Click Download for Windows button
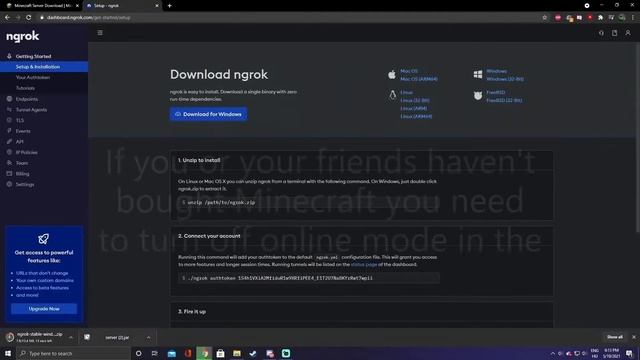Viewport: 640px width, 360px height. 208,114
